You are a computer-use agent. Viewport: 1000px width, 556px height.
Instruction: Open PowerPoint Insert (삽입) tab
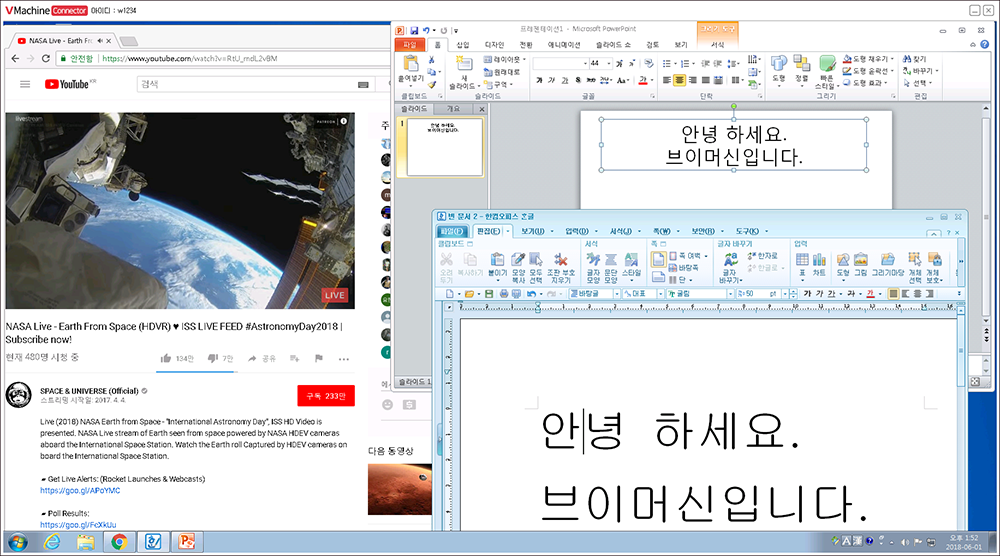click(x=463, y=45)
